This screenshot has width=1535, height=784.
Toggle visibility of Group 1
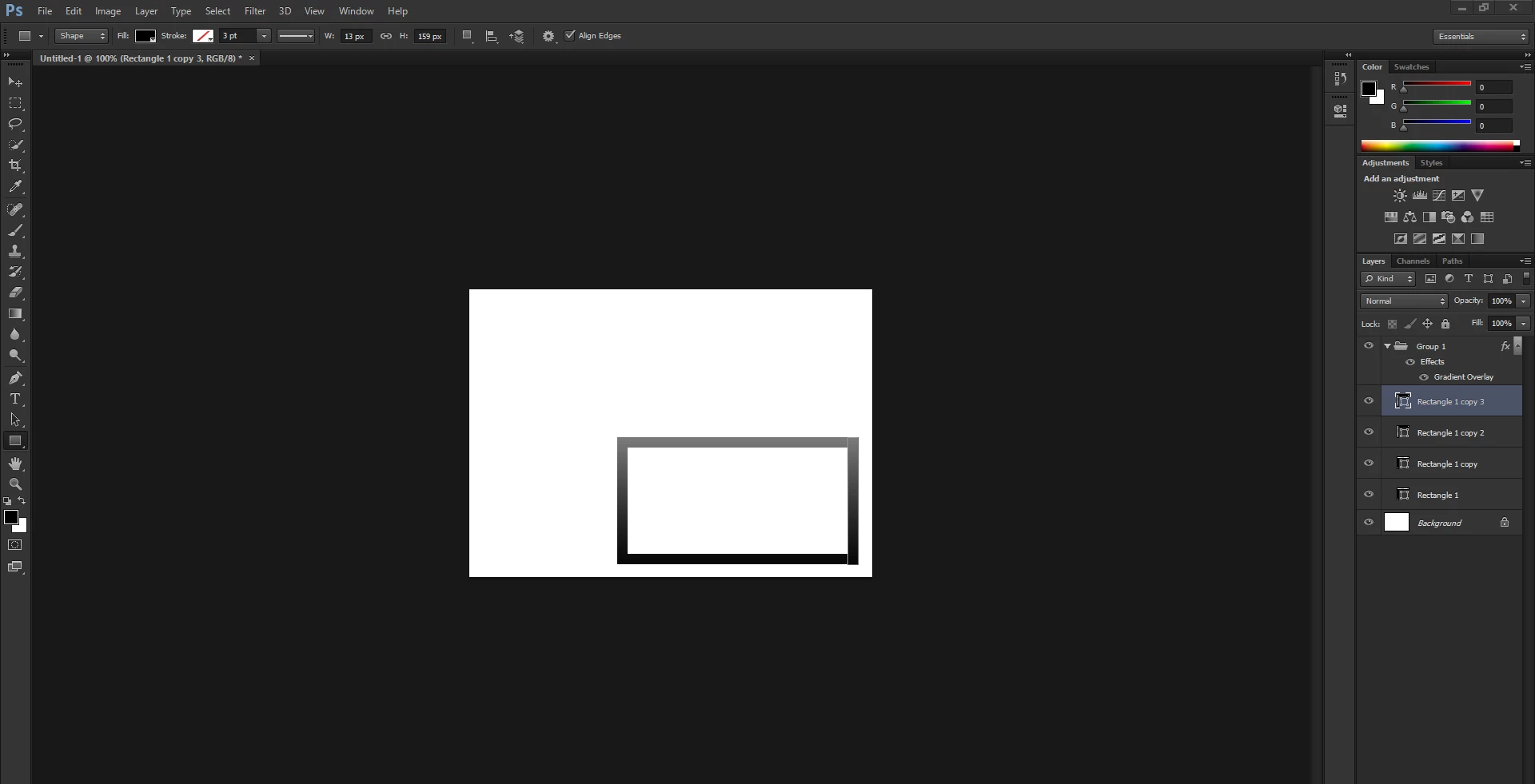click(x=1369, y=346)
